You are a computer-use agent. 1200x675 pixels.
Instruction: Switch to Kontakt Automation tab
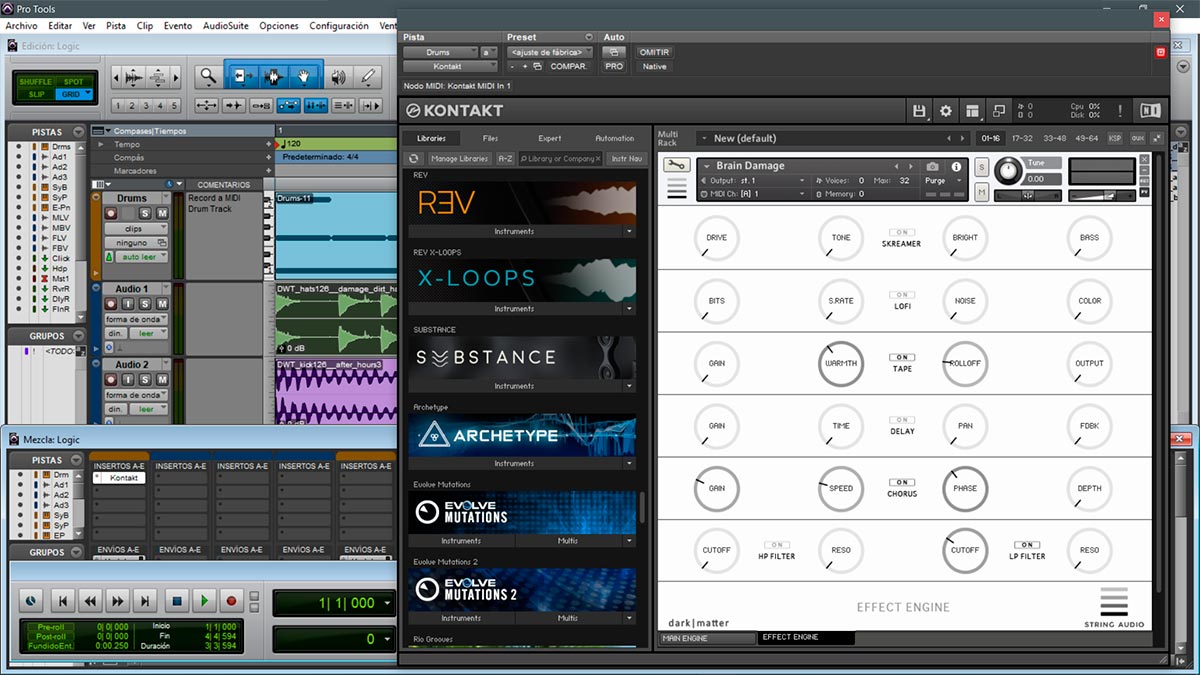click(x=614, y=138)
